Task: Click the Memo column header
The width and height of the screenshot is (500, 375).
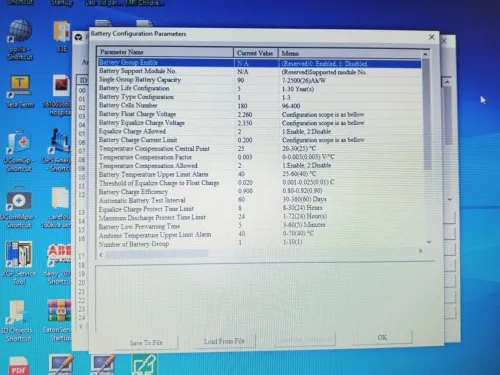Action: 350,53
